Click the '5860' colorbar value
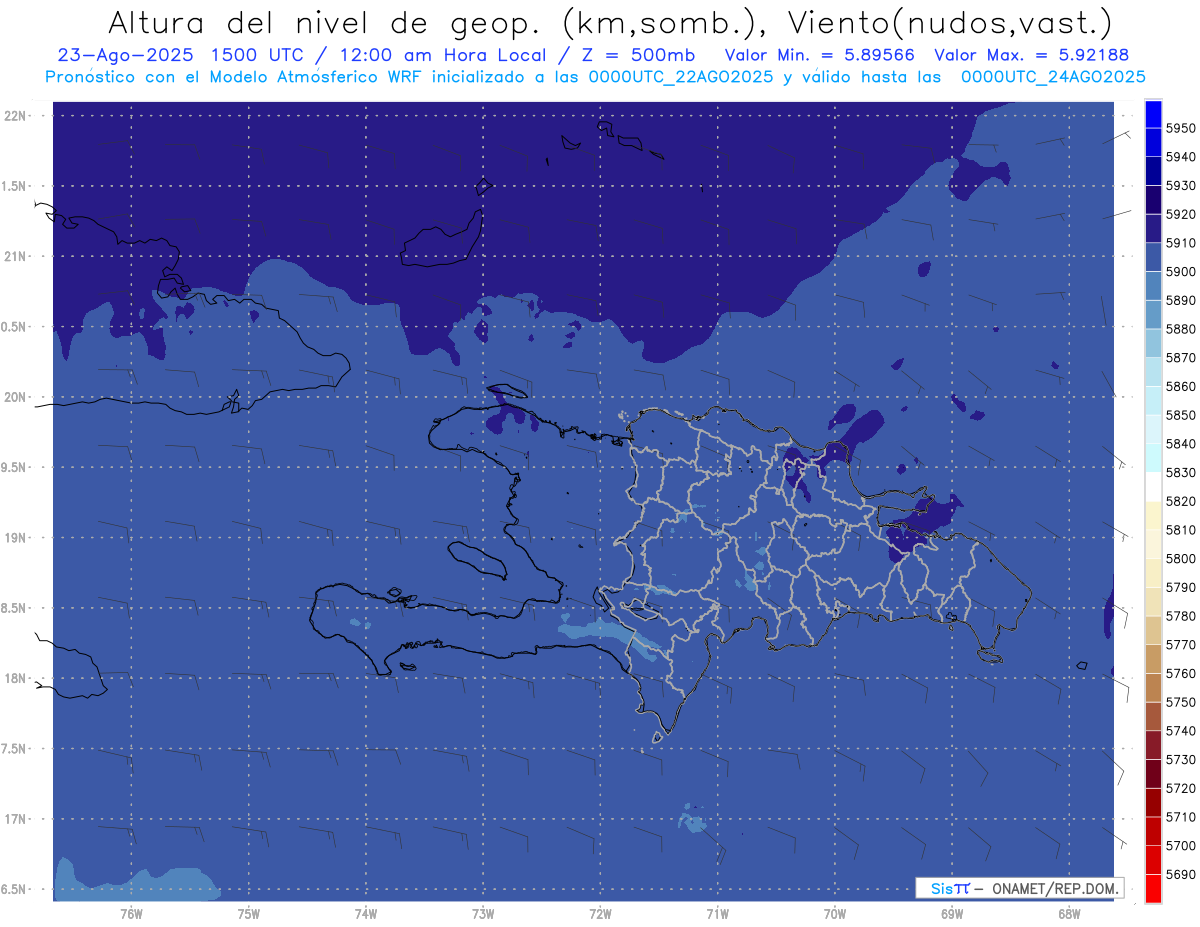 [1181, 386]
